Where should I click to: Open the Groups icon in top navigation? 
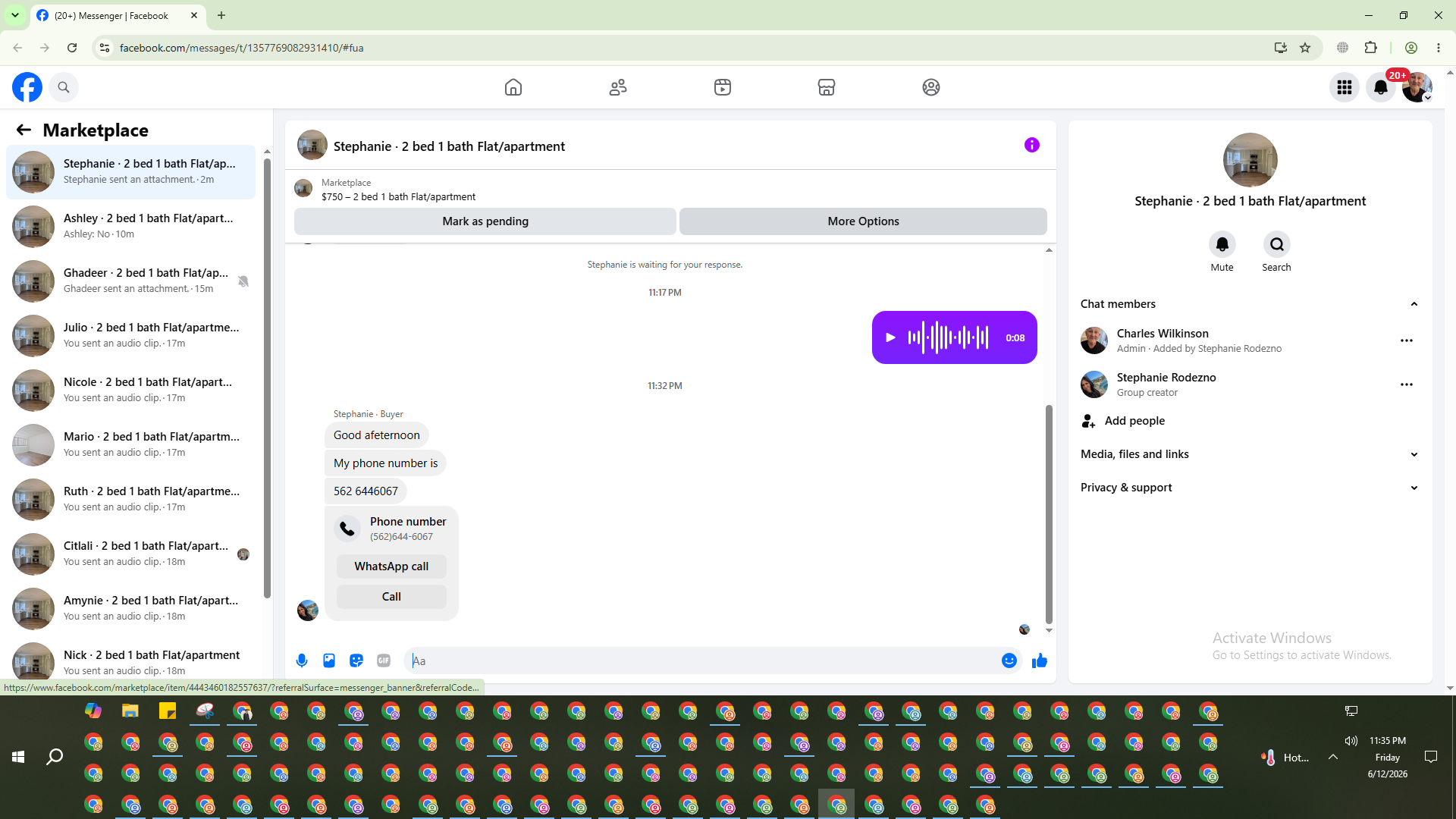coord(931,87)
